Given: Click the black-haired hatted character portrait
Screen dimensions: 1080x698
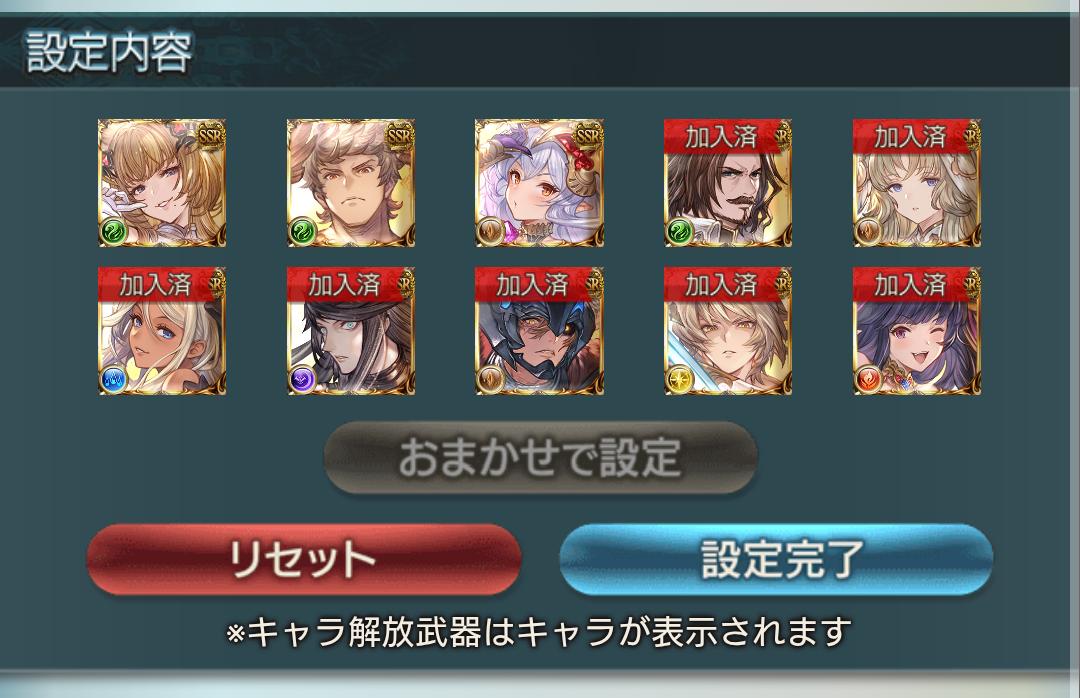Looking at the screenshot, I should 351,331.
